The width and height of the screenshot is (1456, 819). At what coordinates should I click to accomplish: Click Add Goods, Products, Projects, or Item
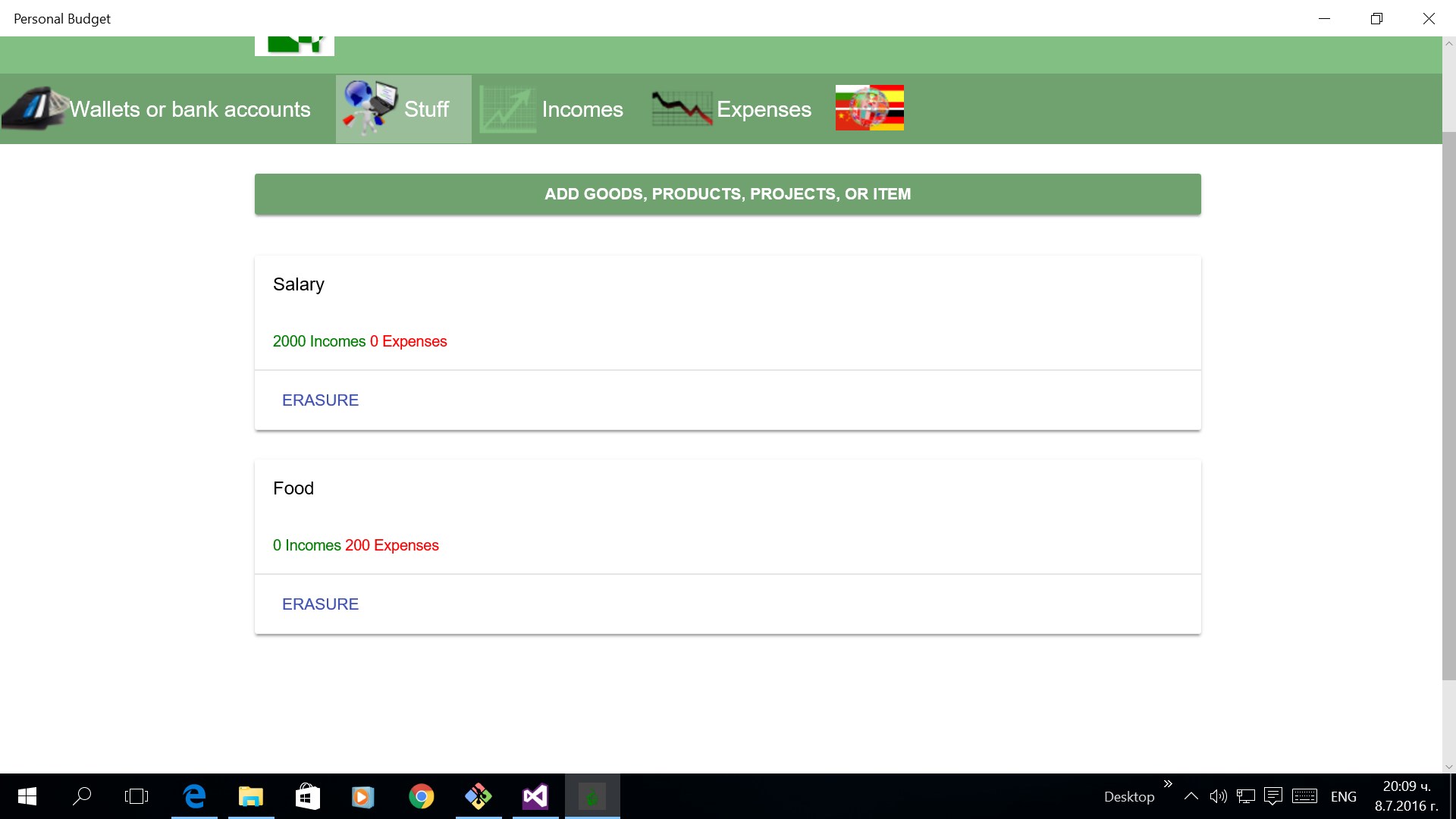click(x=727, y=194)
